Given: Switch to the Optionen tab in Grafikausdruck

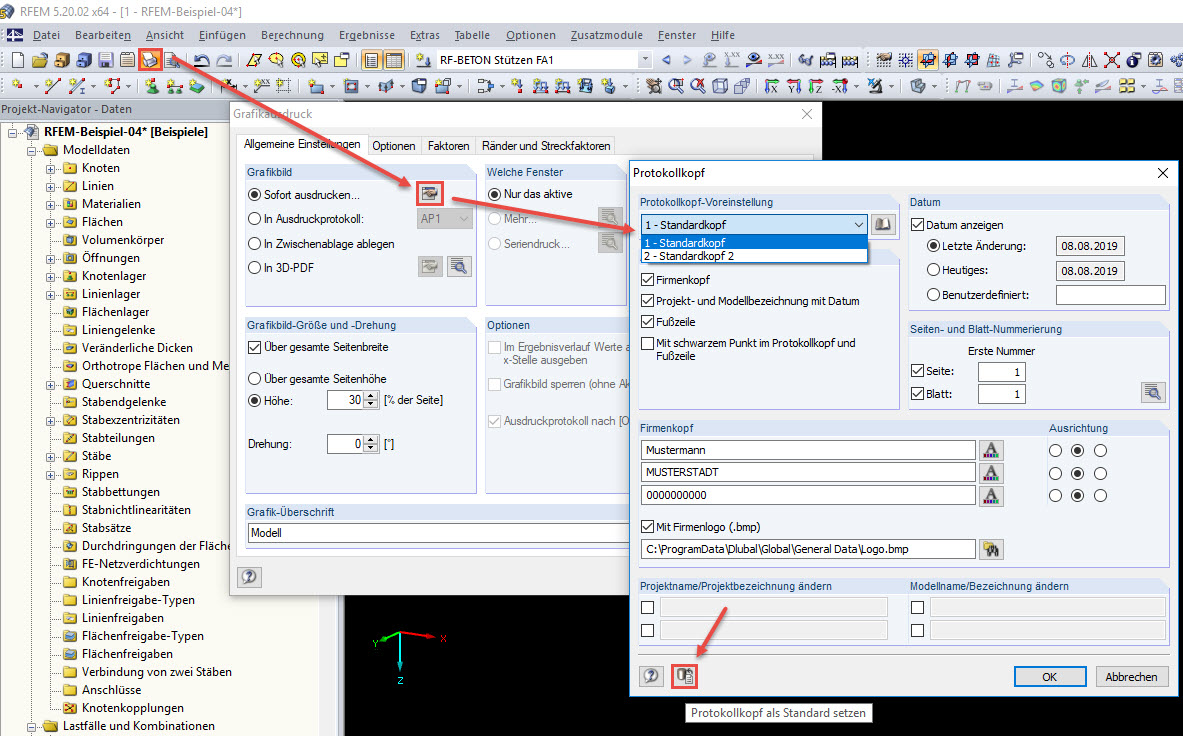Looking at the screenshot, I should pos(394,146).
